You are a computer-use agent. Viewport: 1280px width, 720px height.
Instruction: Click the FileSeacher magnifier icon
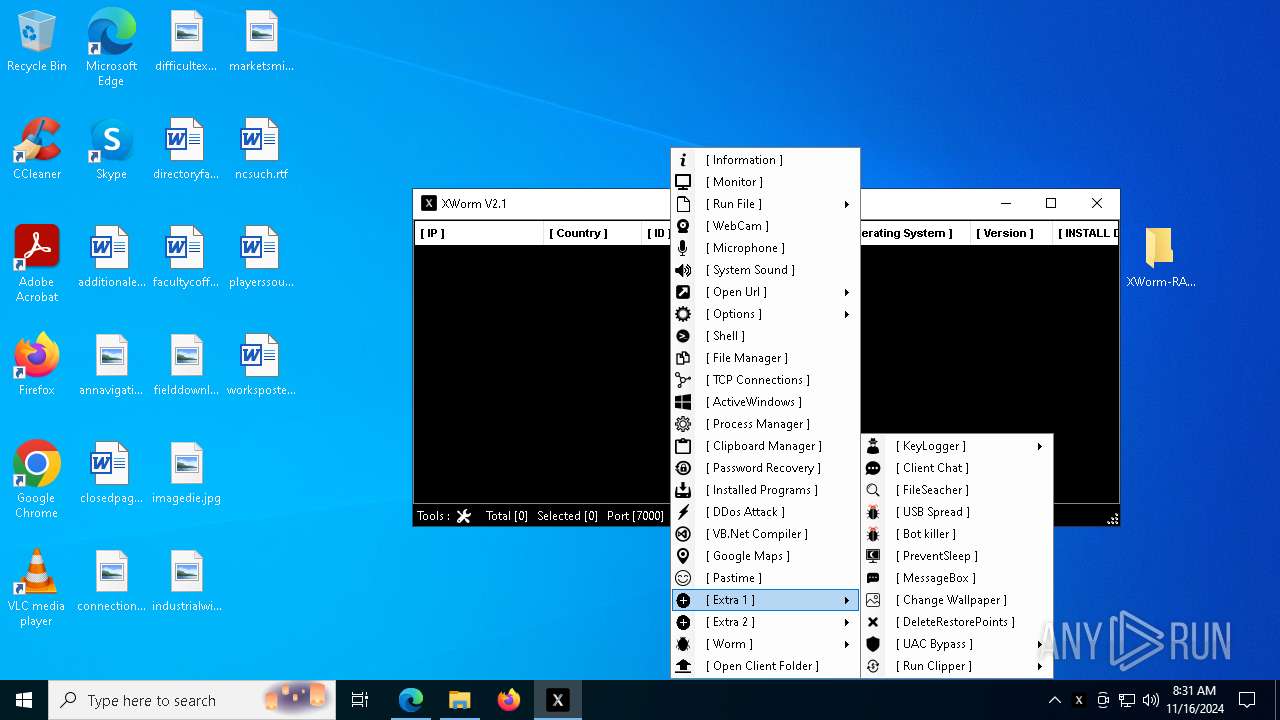pyautogui.click(x=873, y=490)
